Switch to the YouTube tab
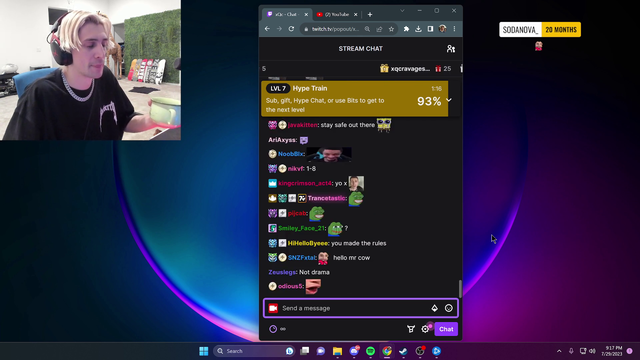Screen dimensions: 640x360 point(337,14)
